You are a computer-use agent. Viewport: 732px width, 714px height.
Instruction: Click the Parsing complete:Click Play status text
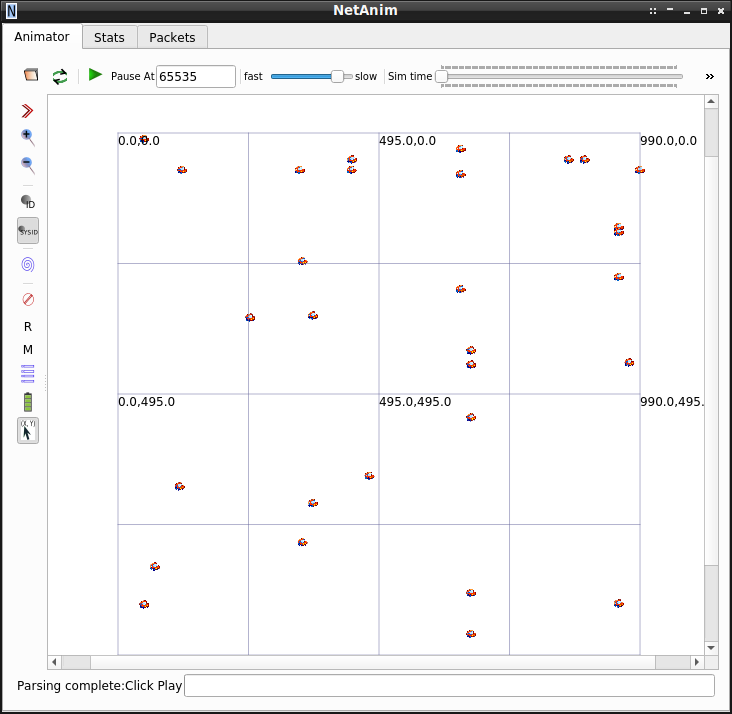(x=99, y=685)
